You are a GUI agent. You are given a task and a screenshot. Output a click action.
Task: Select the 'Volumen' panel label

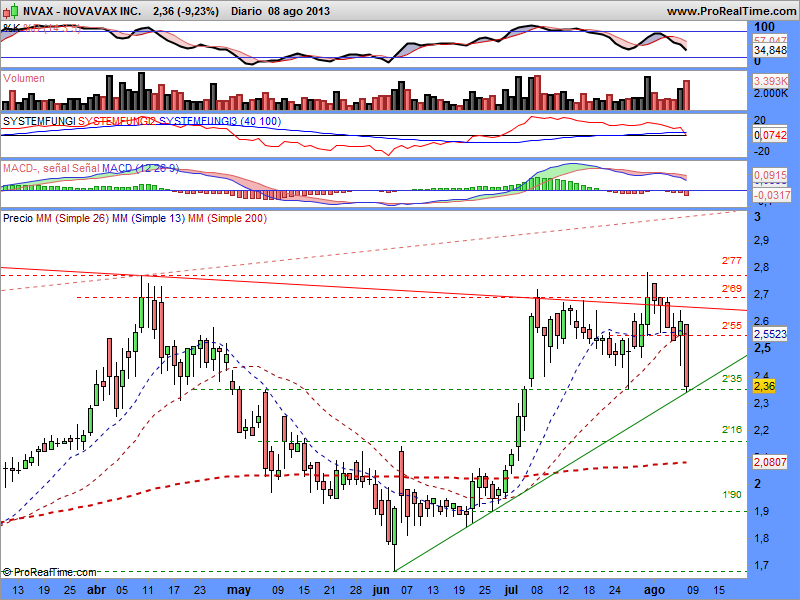click(23, 78)
